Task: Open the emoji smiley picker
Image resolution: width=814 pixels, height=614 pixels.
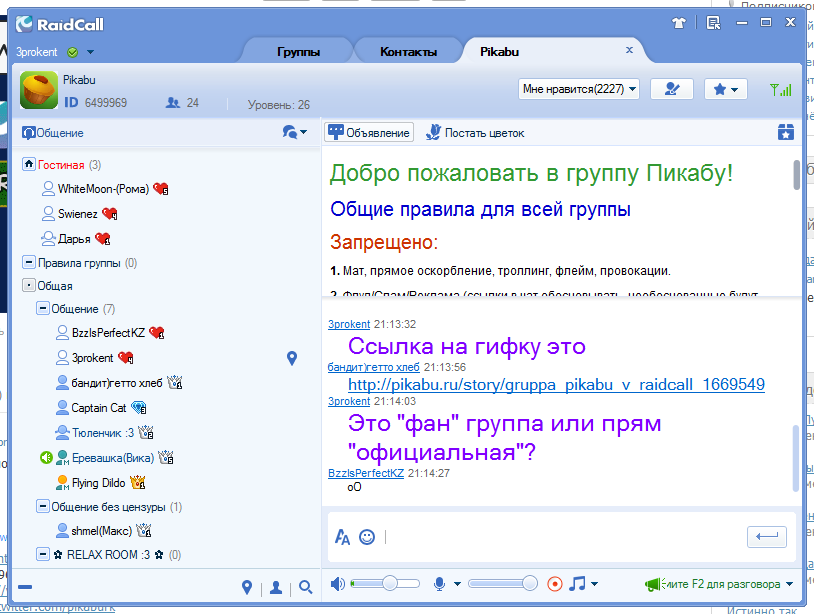Action: pos(367,537)
